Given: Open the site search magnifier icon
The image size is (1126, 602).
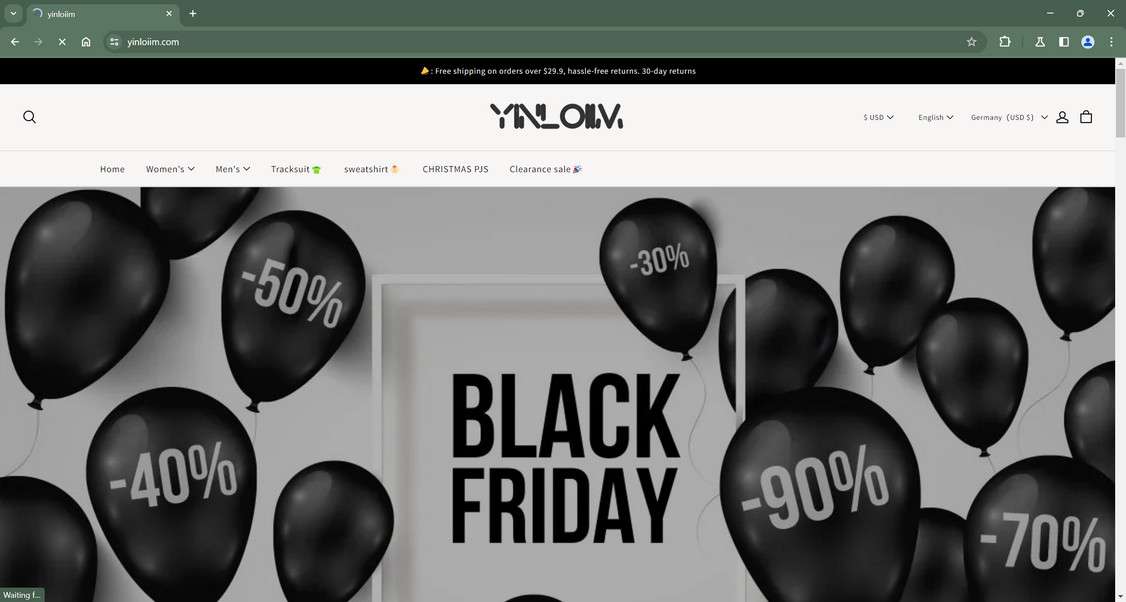Looking at the screenshot, I should 29,117.
